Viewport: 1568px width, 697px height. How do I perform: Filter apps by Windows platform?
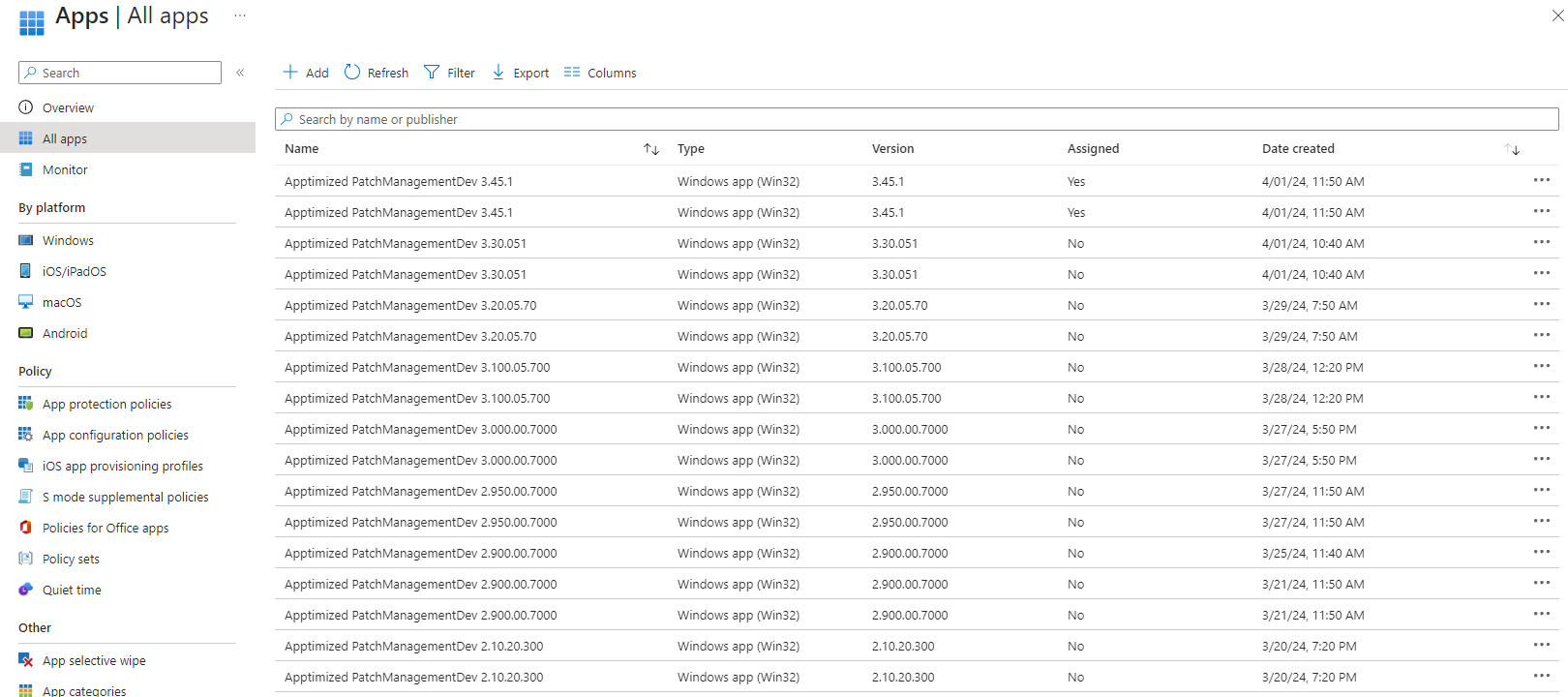[68, 240]
